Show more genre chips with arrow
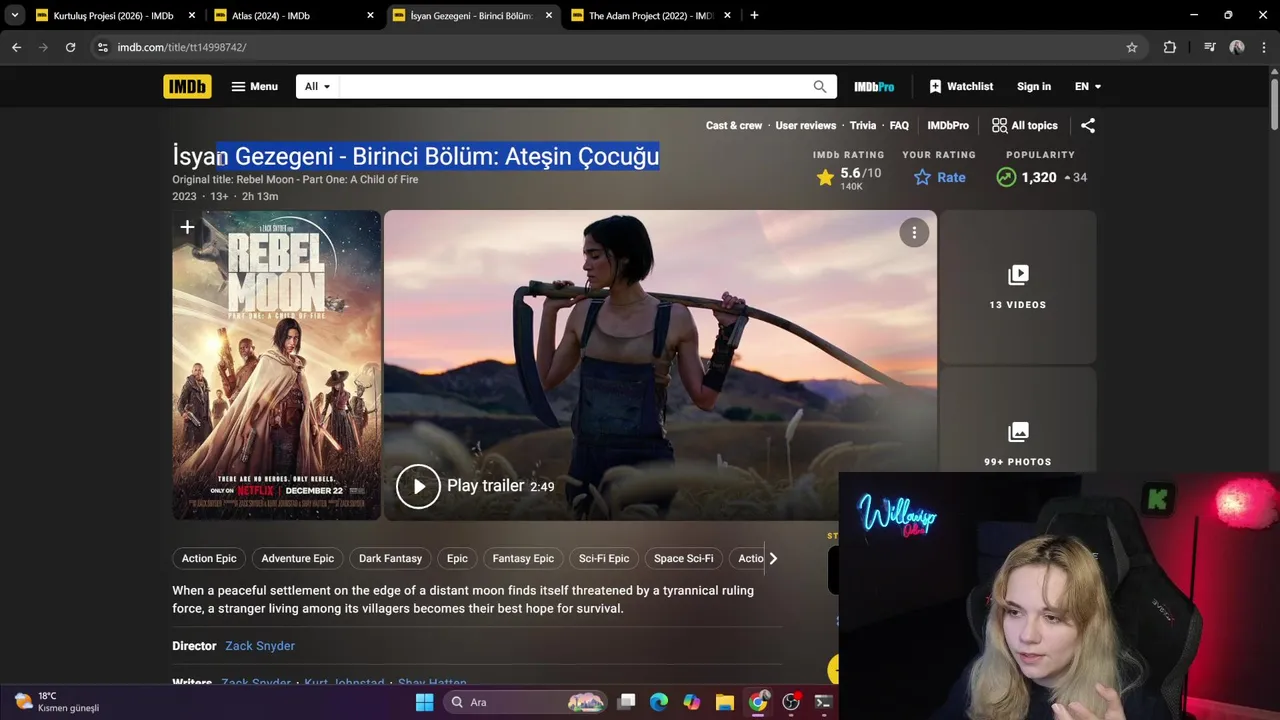1280x720 pixels. tap(772, 559)
